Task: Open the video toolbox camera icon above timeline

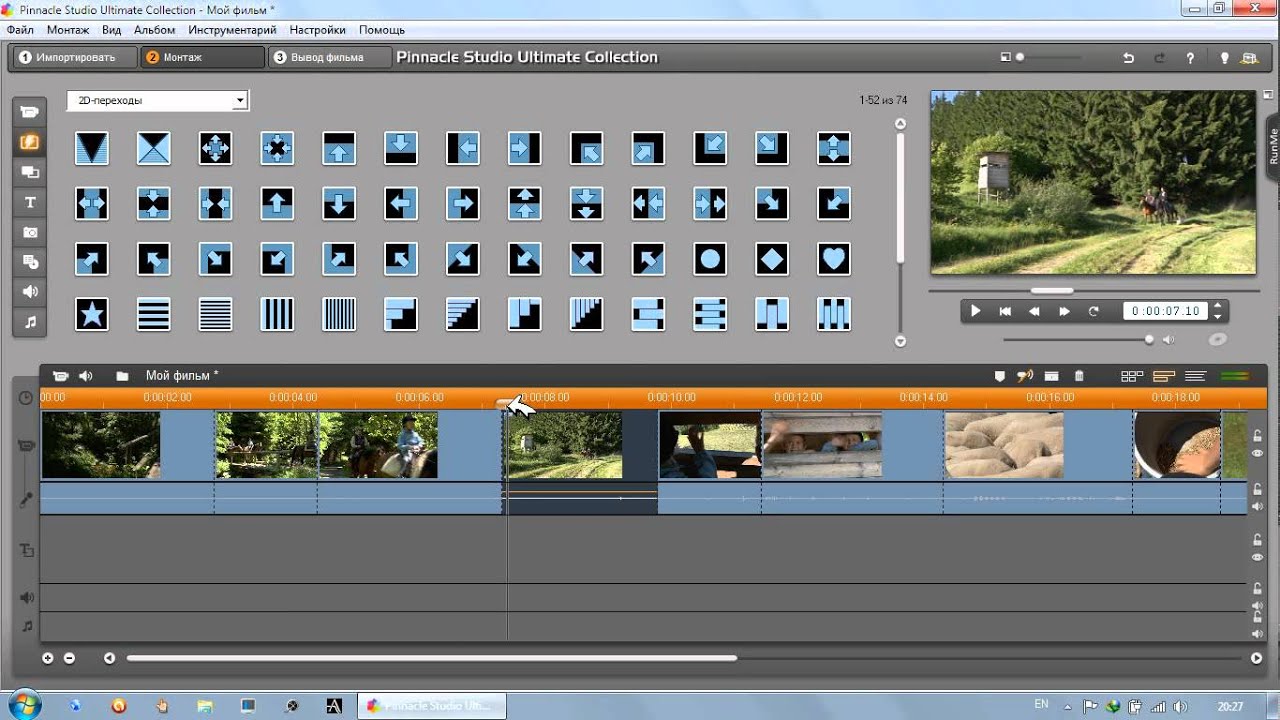Action: pos(60,376)
